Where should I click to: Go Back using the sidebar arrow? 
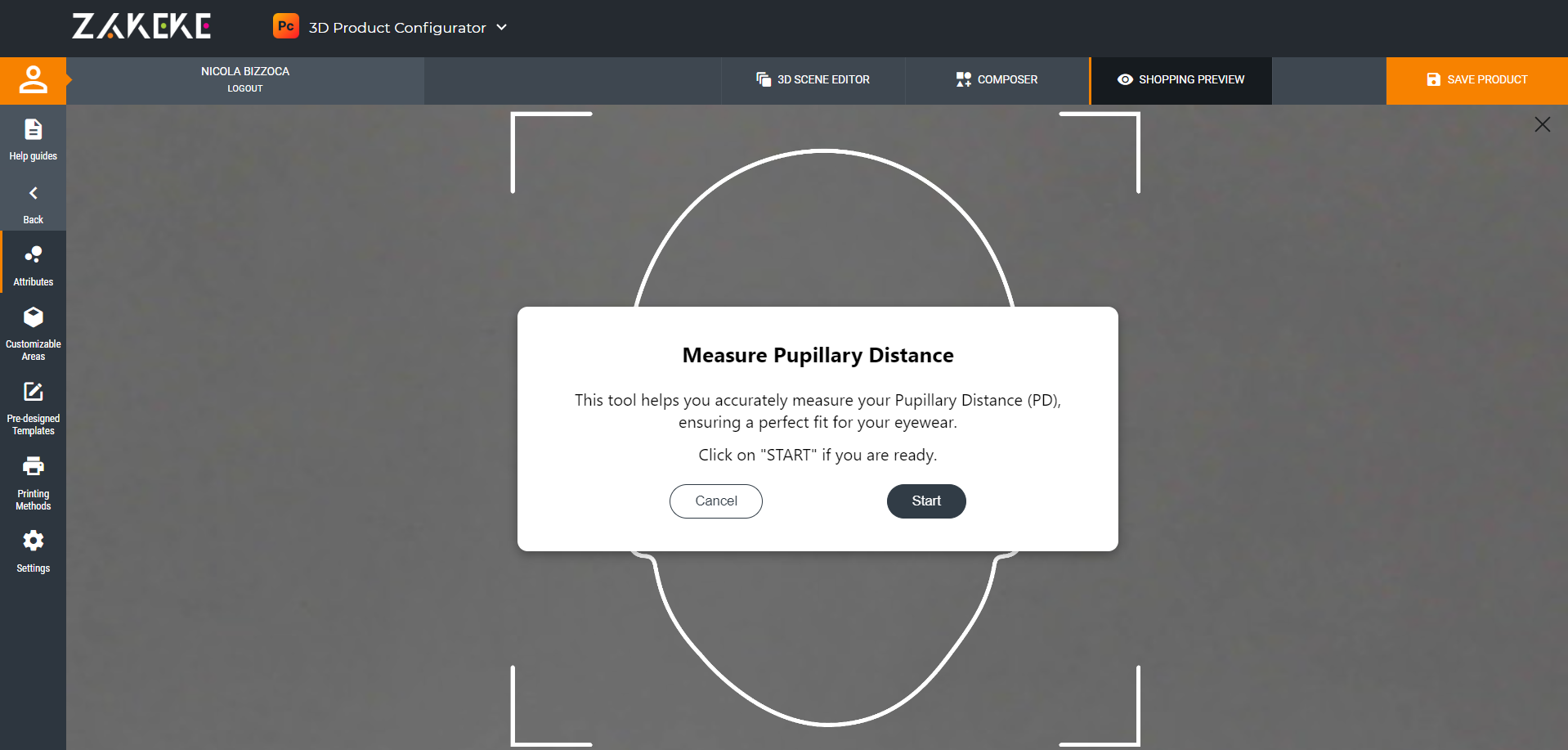pyautogui.click(x=33, y=204)
